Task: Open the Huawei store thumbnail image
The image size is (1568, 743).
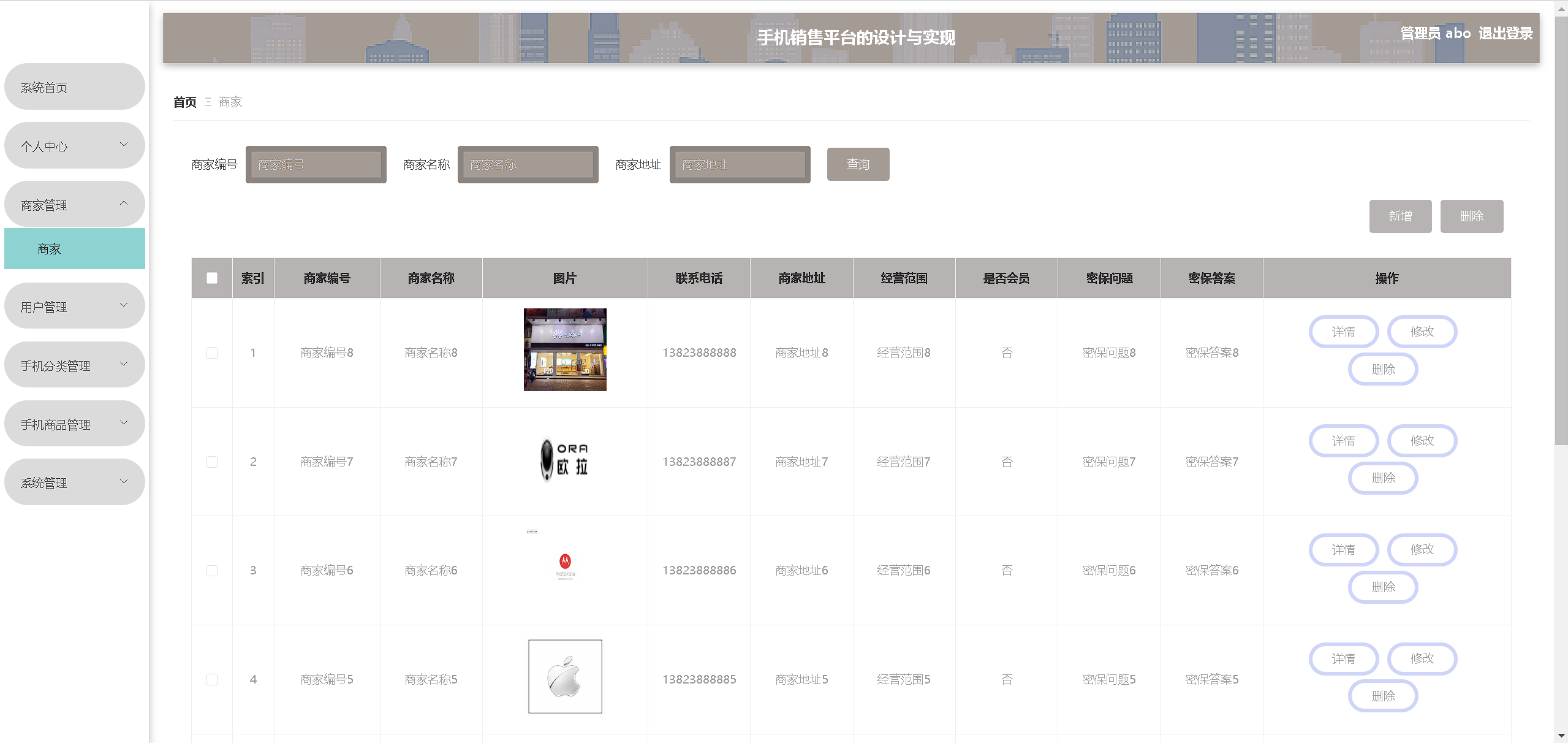Action: (564, 349)
